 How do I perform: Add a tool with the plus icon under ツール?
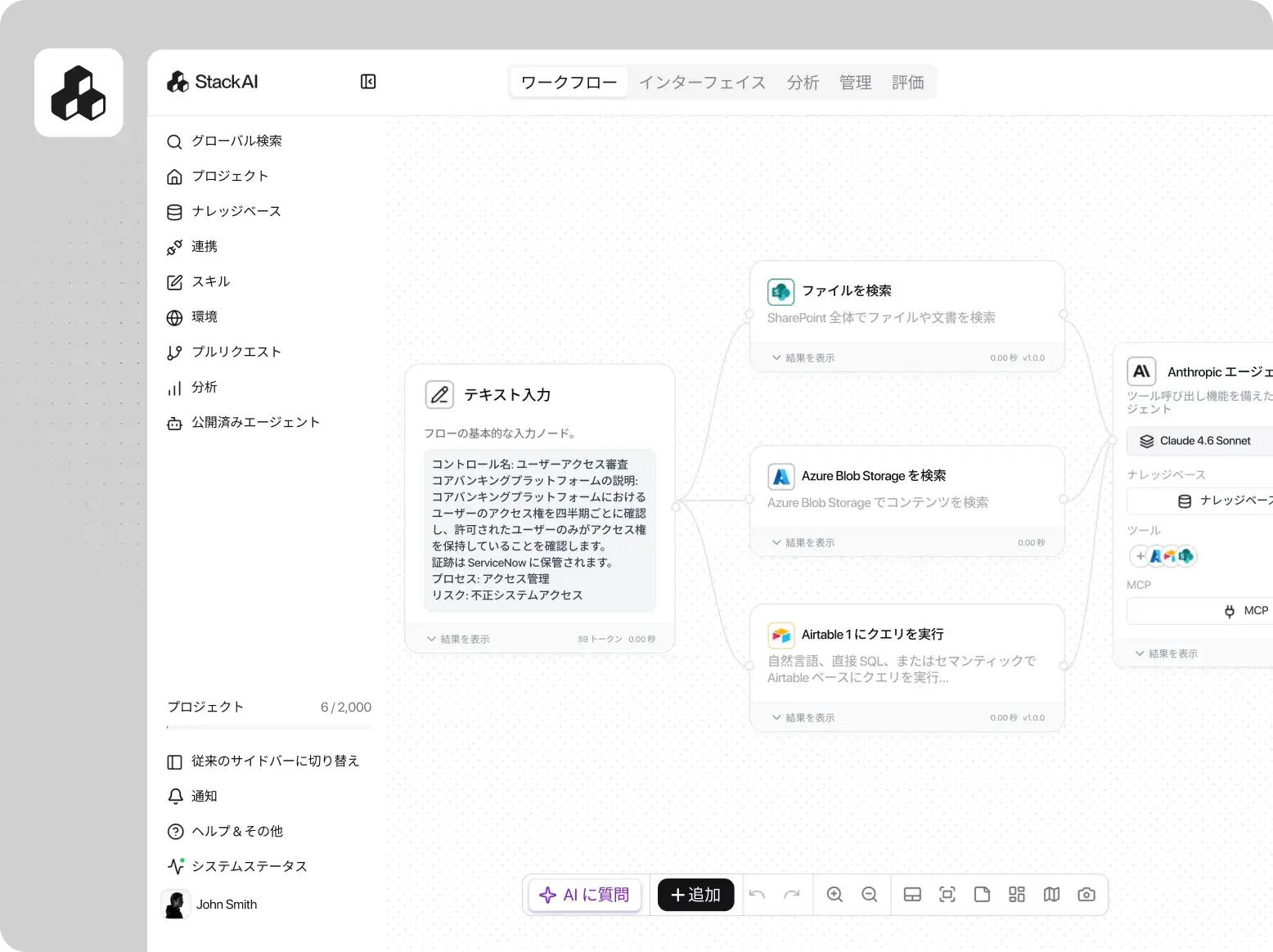(1140, 556)
